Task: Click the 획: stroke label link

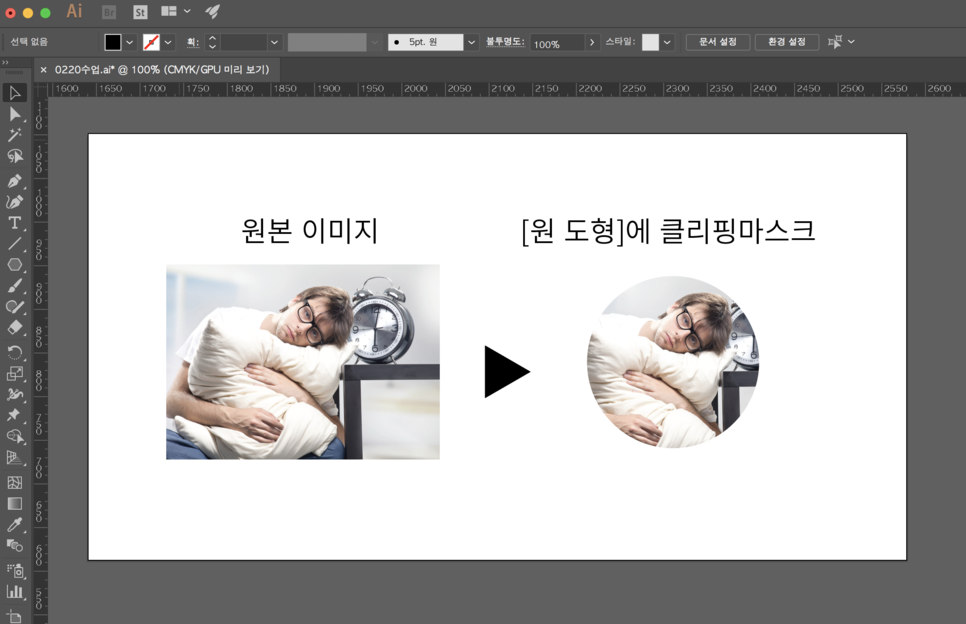Action: coord(193,42)
